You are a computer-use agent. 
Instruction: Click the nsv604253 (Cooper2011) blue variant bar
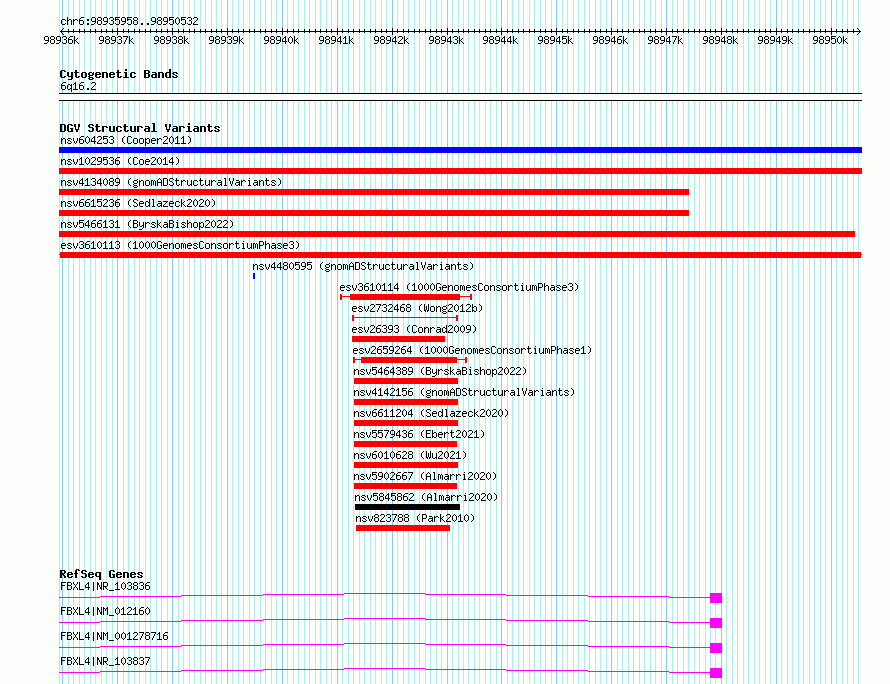[460, 150]
